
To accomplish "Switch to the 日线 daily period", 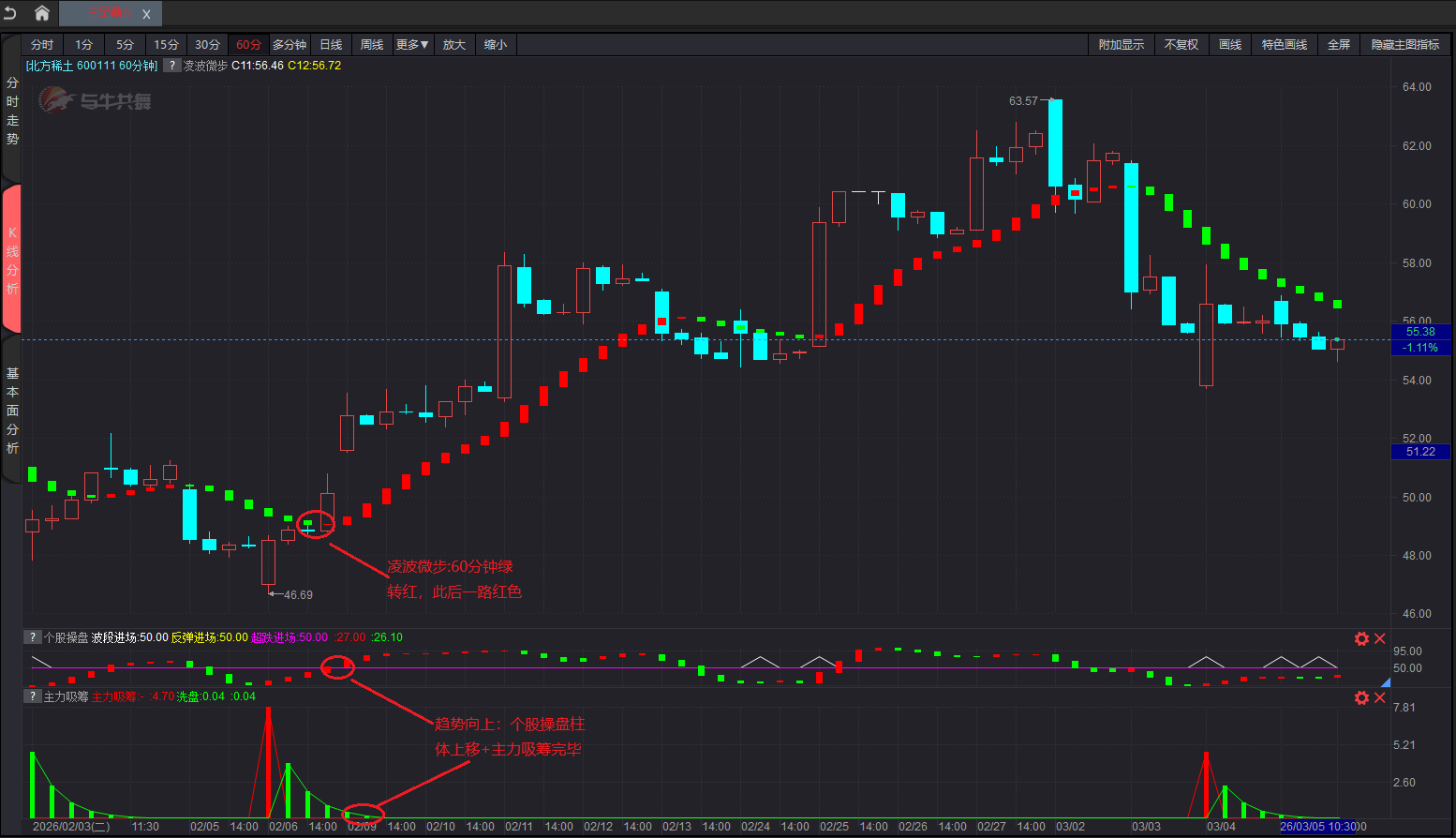I will [331, 45].
